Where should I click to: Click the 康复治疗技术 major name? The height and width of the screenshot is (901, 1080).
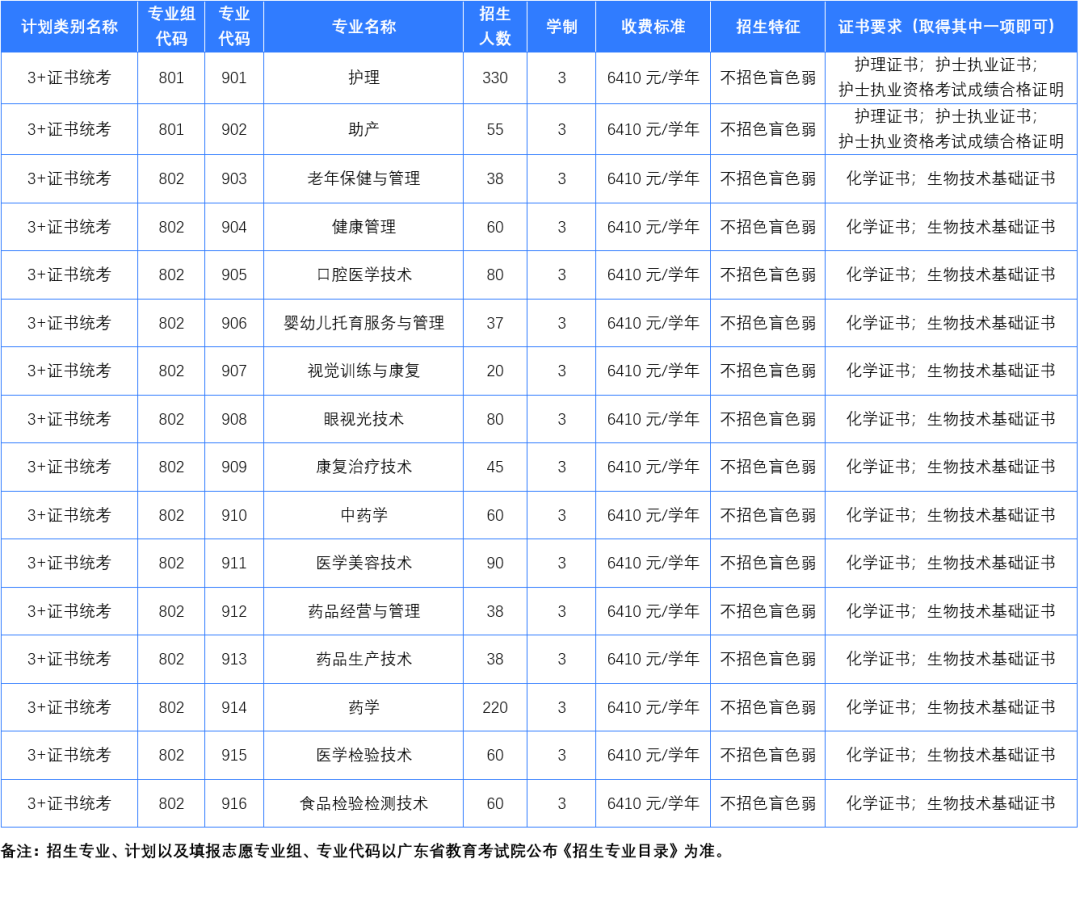coord(363,467)
